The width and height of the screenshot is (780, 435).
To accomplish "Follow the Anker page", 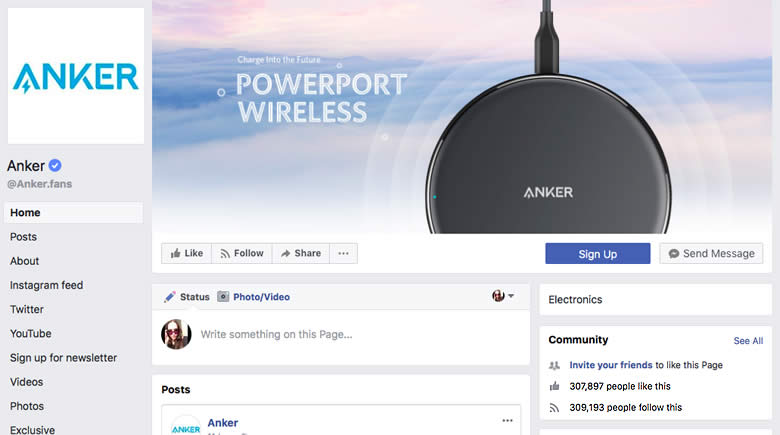I will click(242, 253).
